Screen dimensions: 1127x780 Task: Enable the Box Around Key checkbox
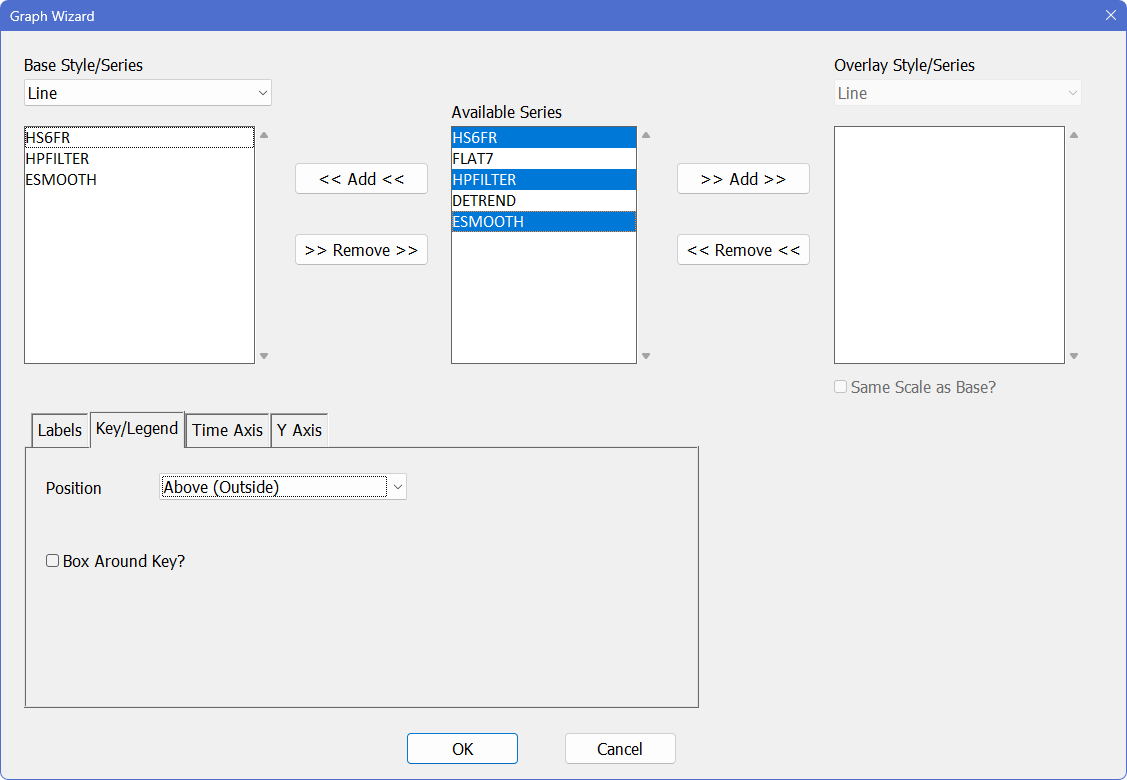[53, 562]
